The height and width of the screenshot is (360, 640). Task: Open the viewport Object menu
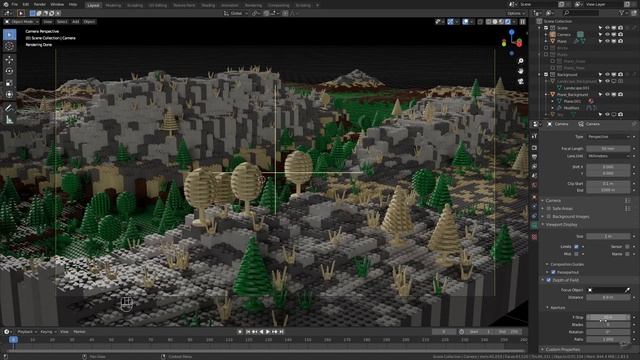[x=89, y=22]
